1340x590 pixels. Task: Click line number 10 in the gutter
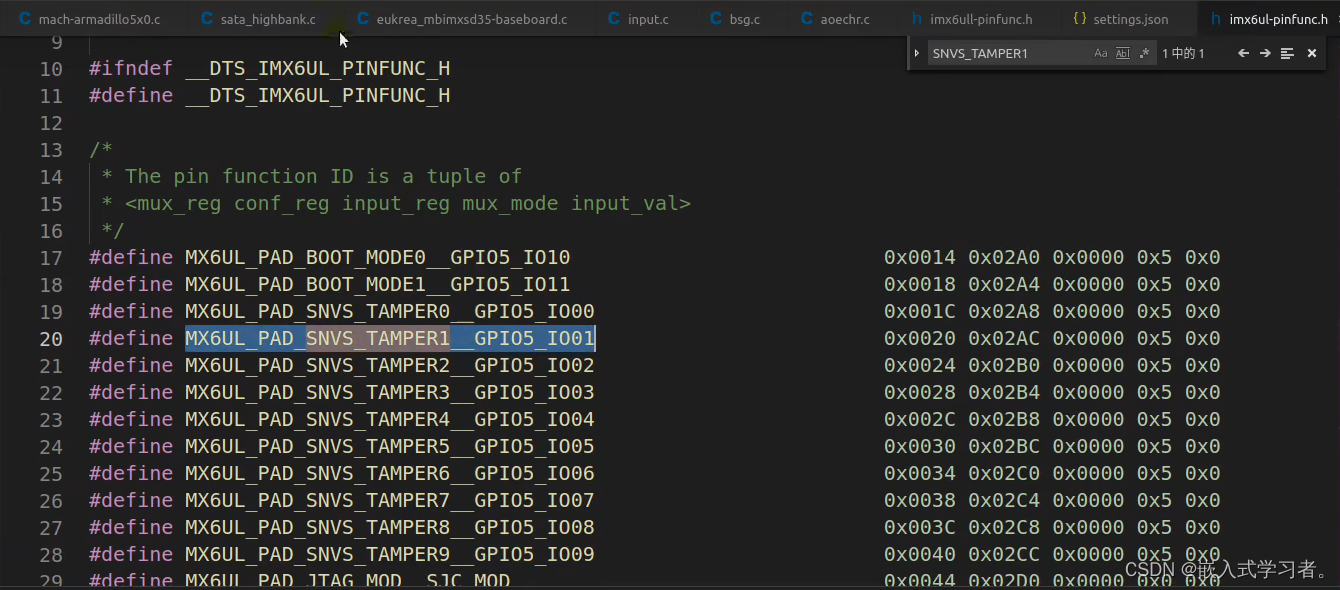point(51,69)
